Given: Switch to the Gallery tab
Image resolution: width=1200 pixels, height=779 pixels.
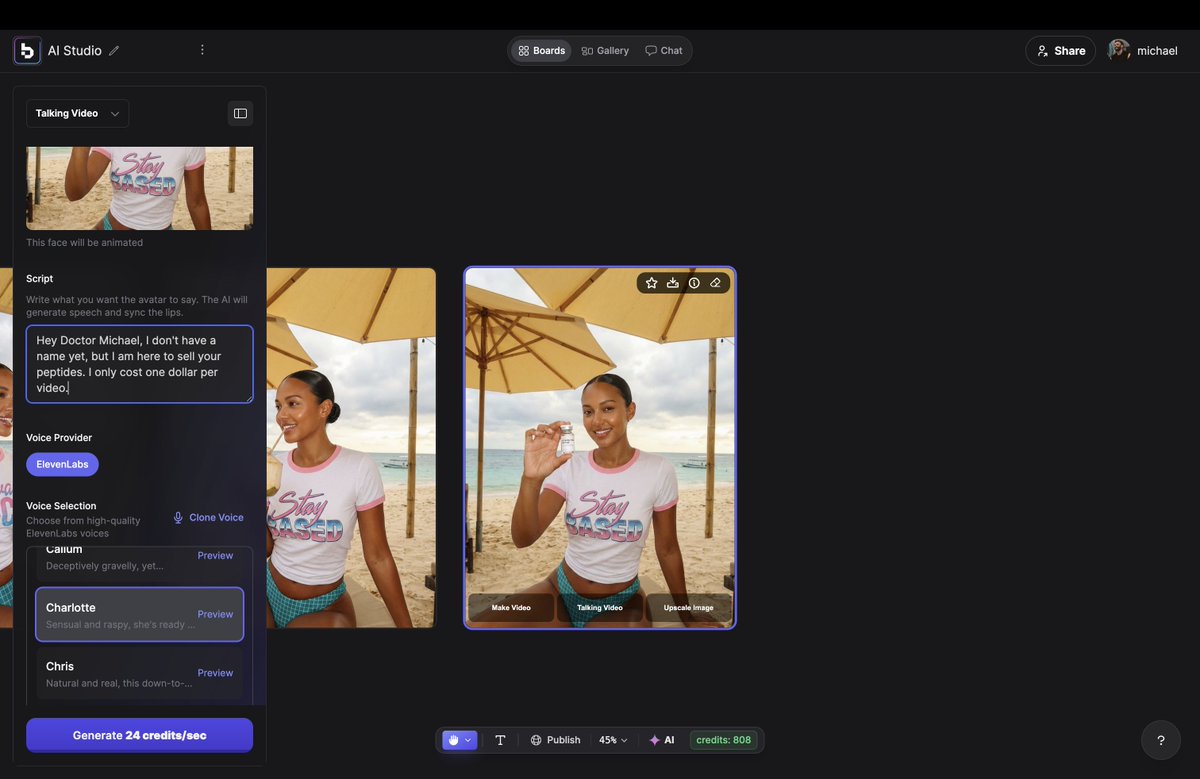Looking at the screenshot, I should click(605, 51).
